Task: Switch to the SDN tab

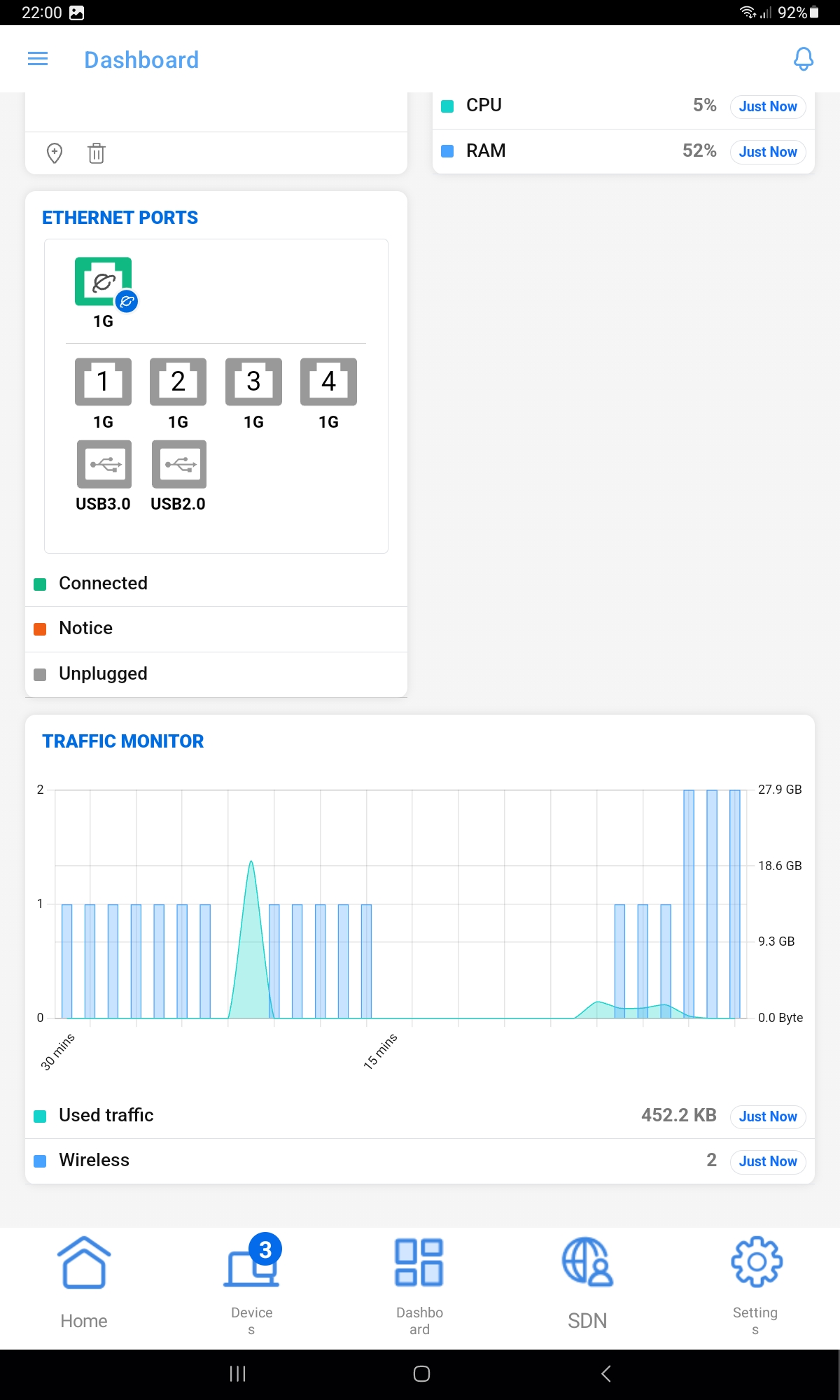Action: [x=587, y=1282]
